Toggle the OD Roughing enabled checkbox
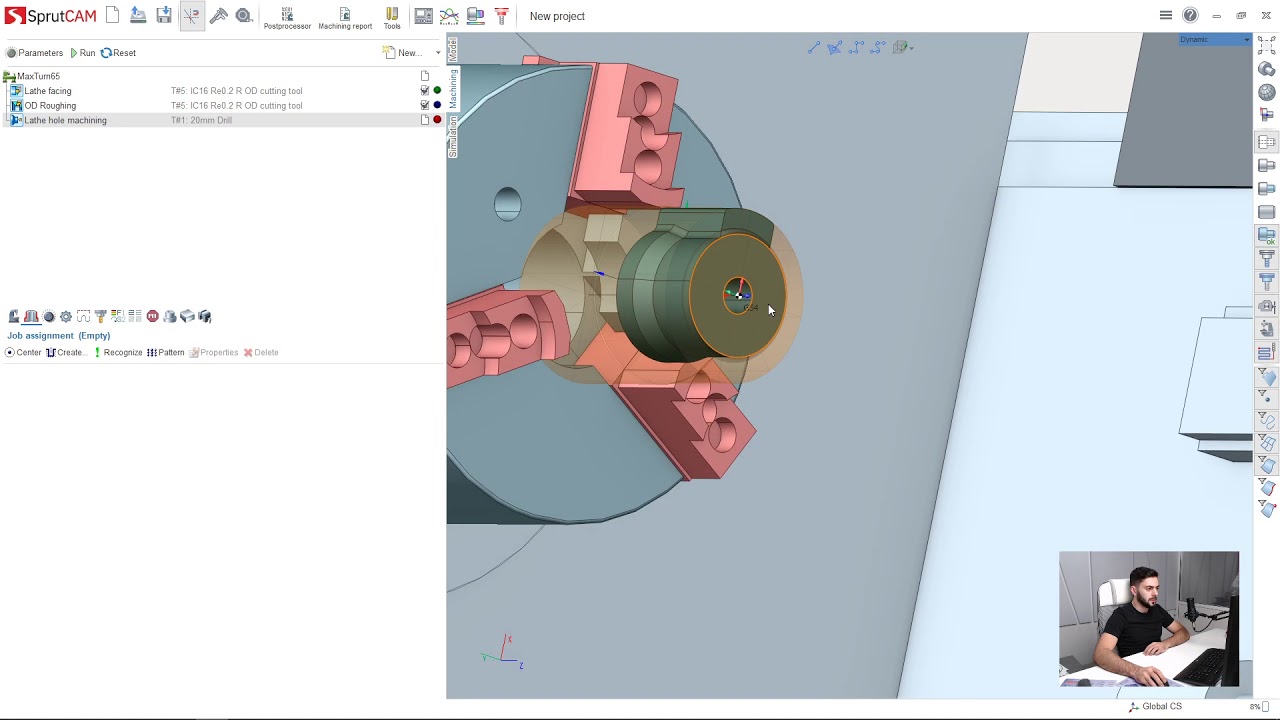Image resolution: width=1280 pixels, height=720 pixels. (x=425, y=105)
